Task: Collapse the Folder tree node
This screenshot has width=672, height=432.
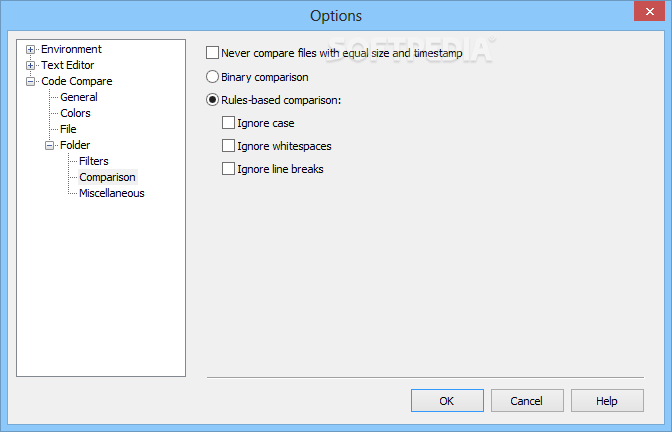Action: [x=50, y=145]
